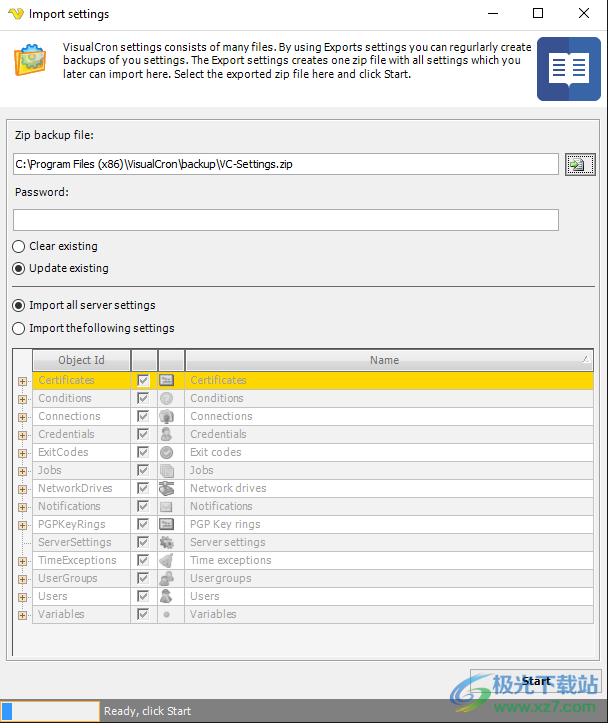Select the 'Connections' Object Id cell
The height and width of the screenshot is (723, 609).
82,416
